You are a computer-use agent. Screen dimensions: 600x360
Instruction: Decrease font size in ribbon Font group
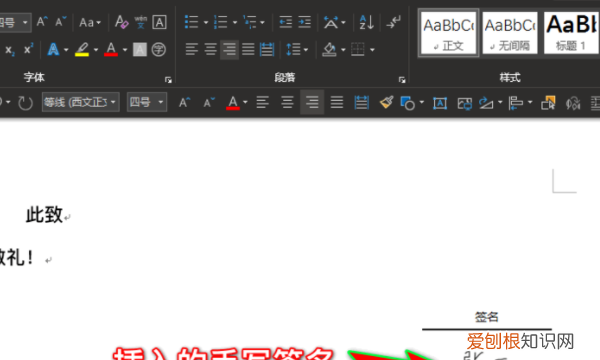coord(60,22)
